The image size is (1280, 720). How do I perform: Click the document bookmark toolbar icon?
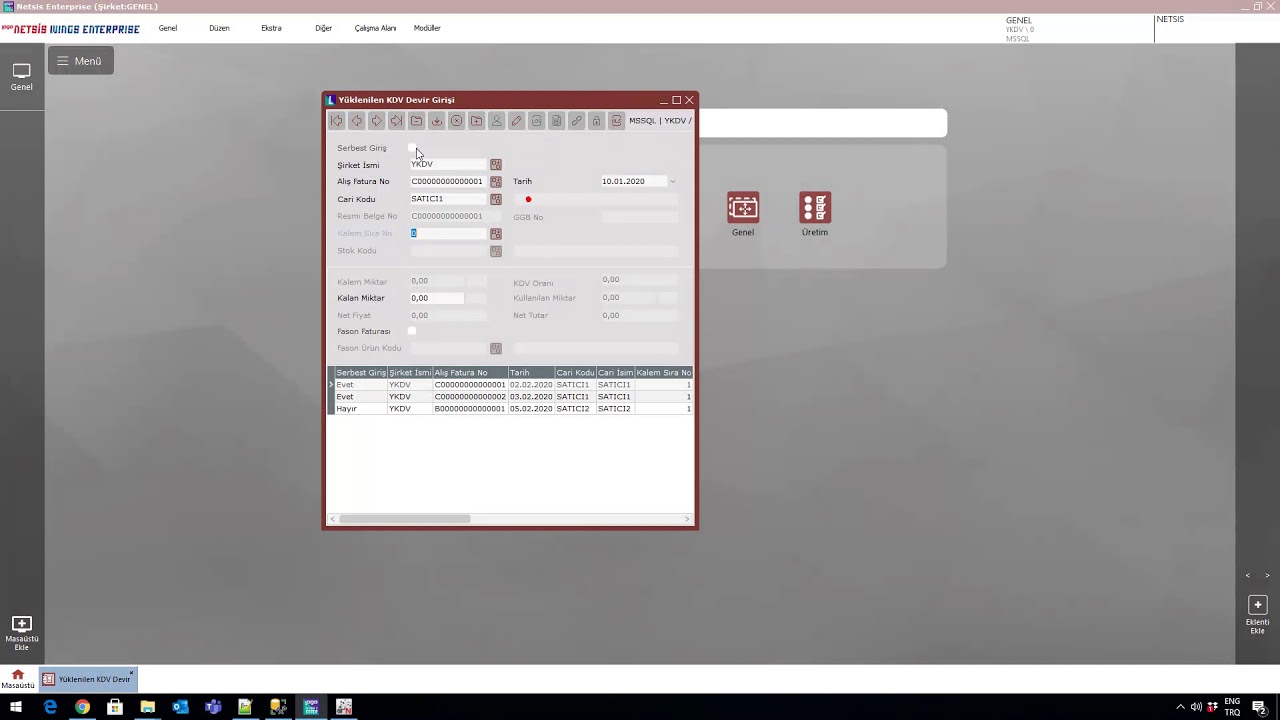557,121
